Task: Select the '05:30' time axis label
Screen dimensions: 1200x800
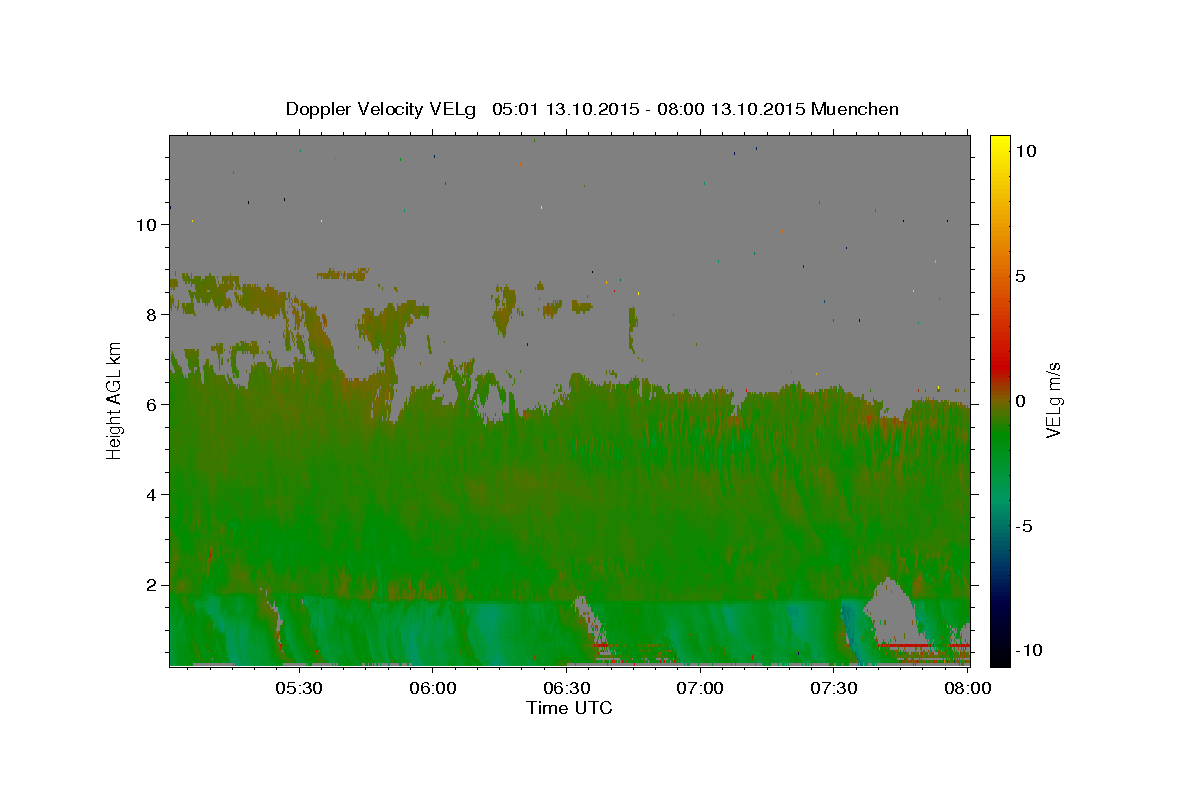Action: [x=298, y=689]
